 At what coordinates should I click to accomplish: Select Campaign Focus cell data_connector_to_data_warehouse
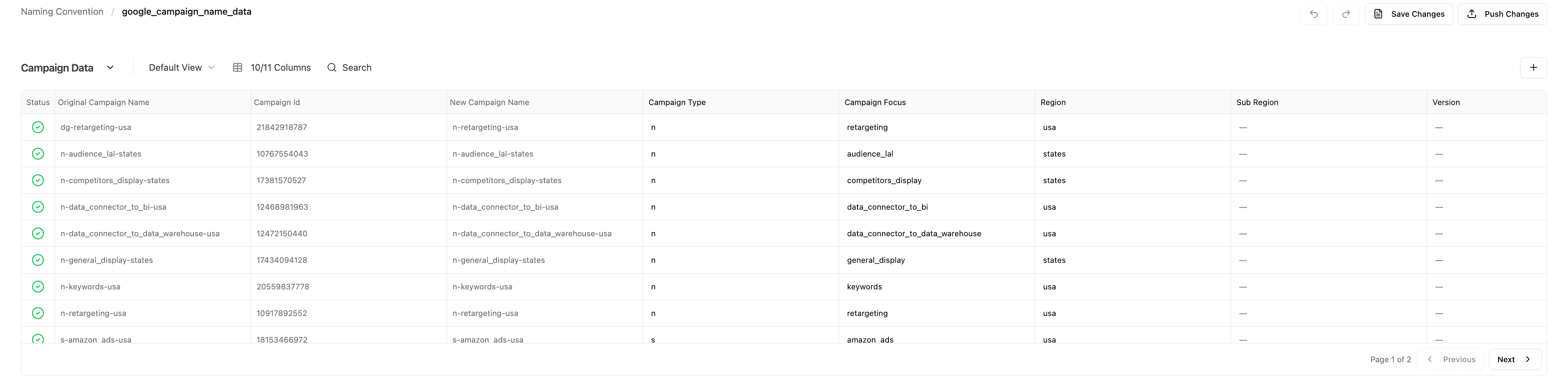click(x=914, y=234)
